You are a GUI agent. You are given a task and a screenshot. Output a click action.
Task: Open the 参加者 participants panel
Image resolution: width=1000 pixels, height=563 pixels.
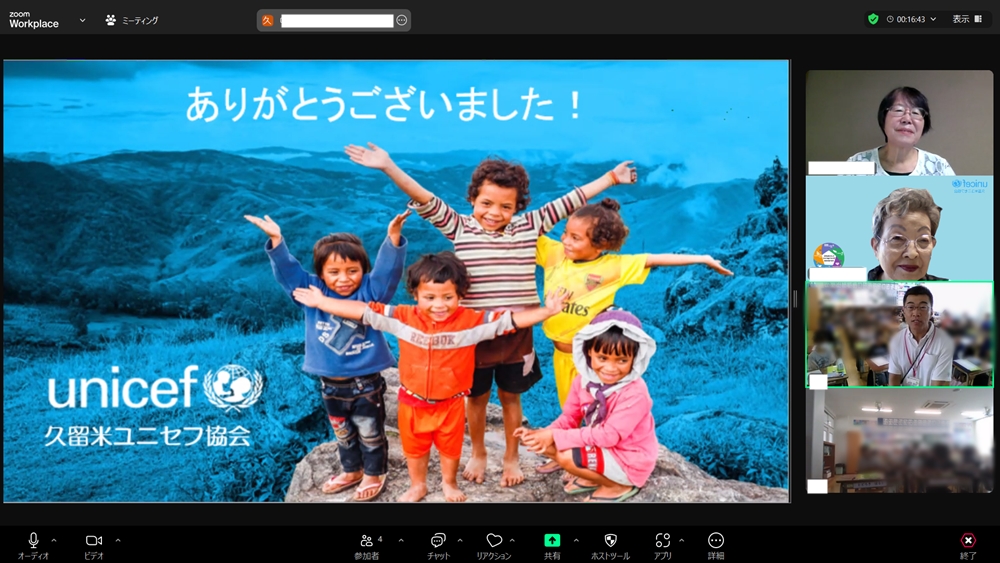(367, 541)
